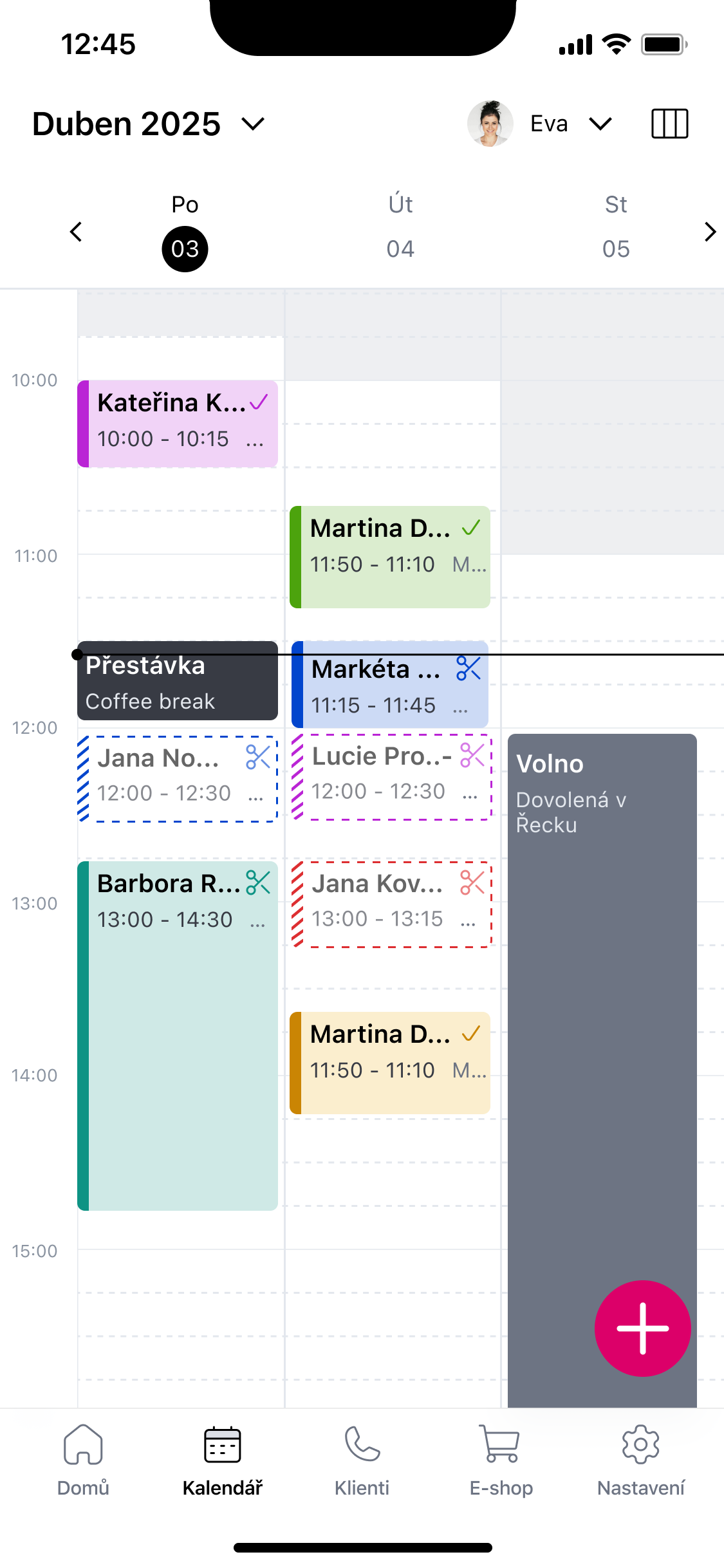Expand the Duben 2025 month dropdown
Image resolution: width=724 pixels, height=1568 pixels.
click(253, 124)
